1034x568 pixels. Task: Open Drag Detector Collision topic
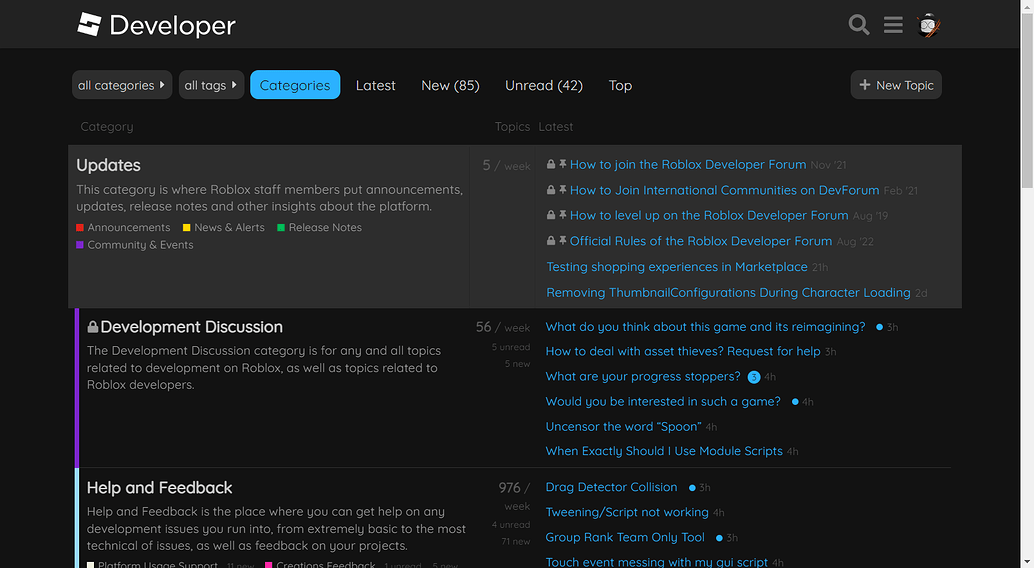click(611, 487)
